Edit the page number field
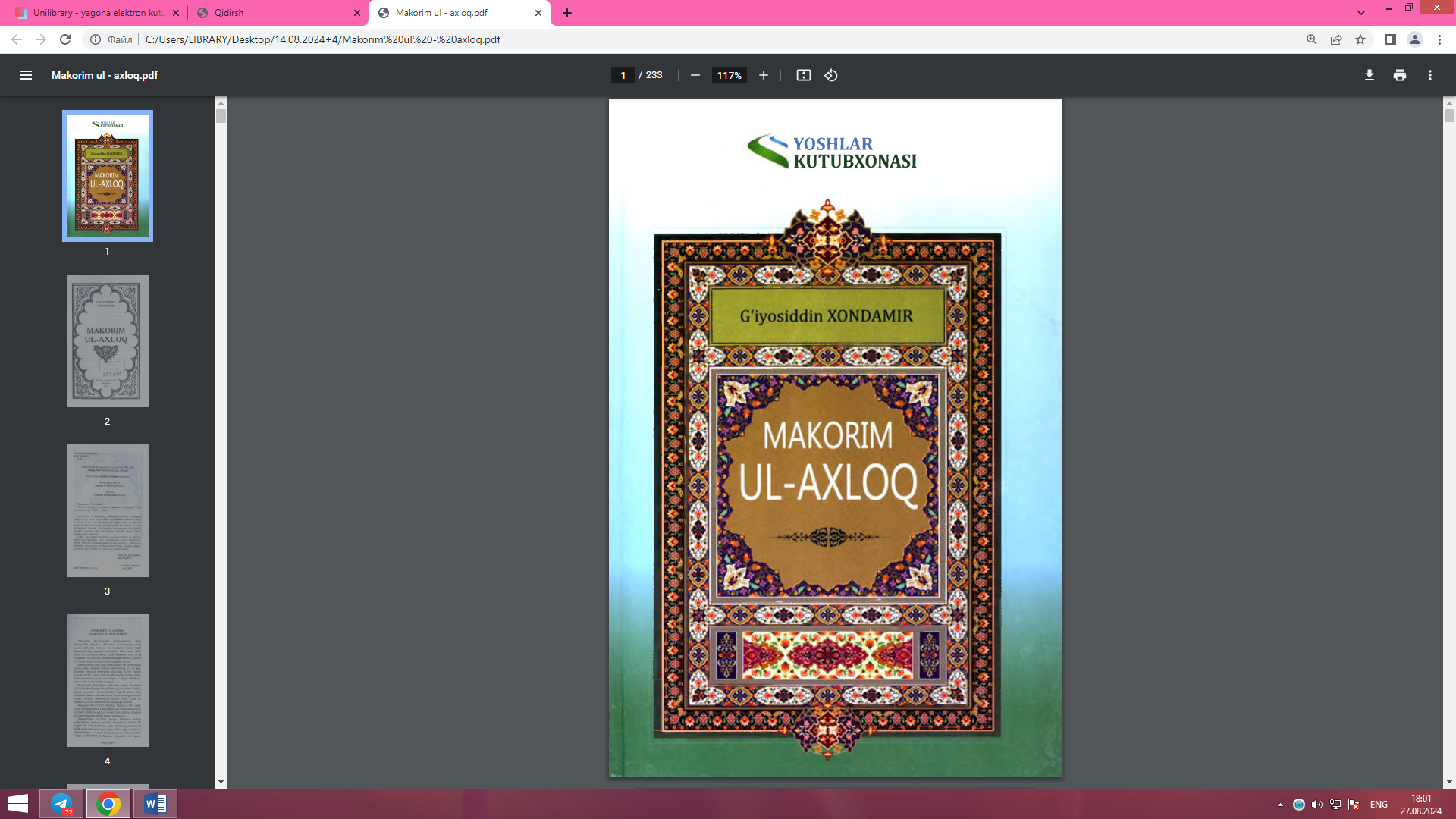The image size is (1456, 819). [623, 75]
